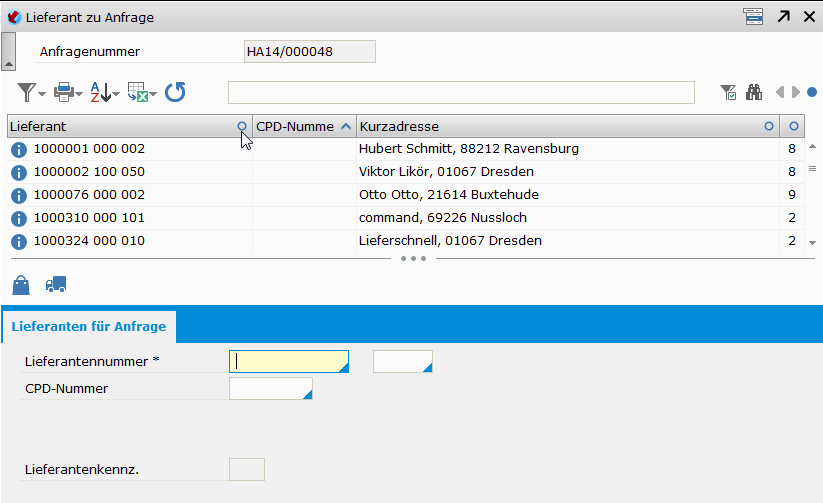The height and width of the screenshot is (503, 823).
Task: Click the delivery truck icon
Action: click(56, 285)
